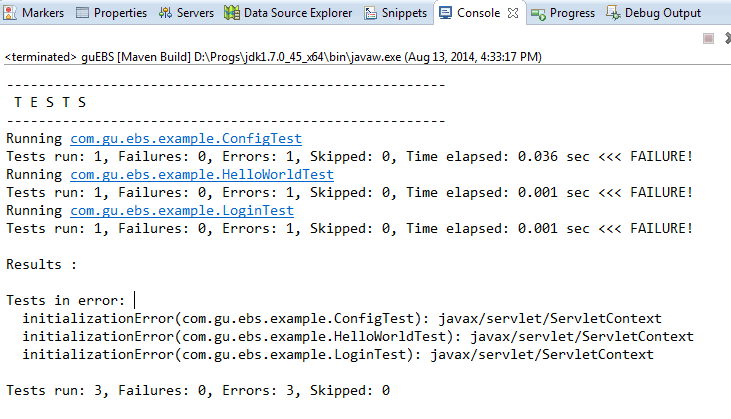The width and height of the screenshot is (731, 419).
Task: Click the Console monitor icon
Action: 445,13
